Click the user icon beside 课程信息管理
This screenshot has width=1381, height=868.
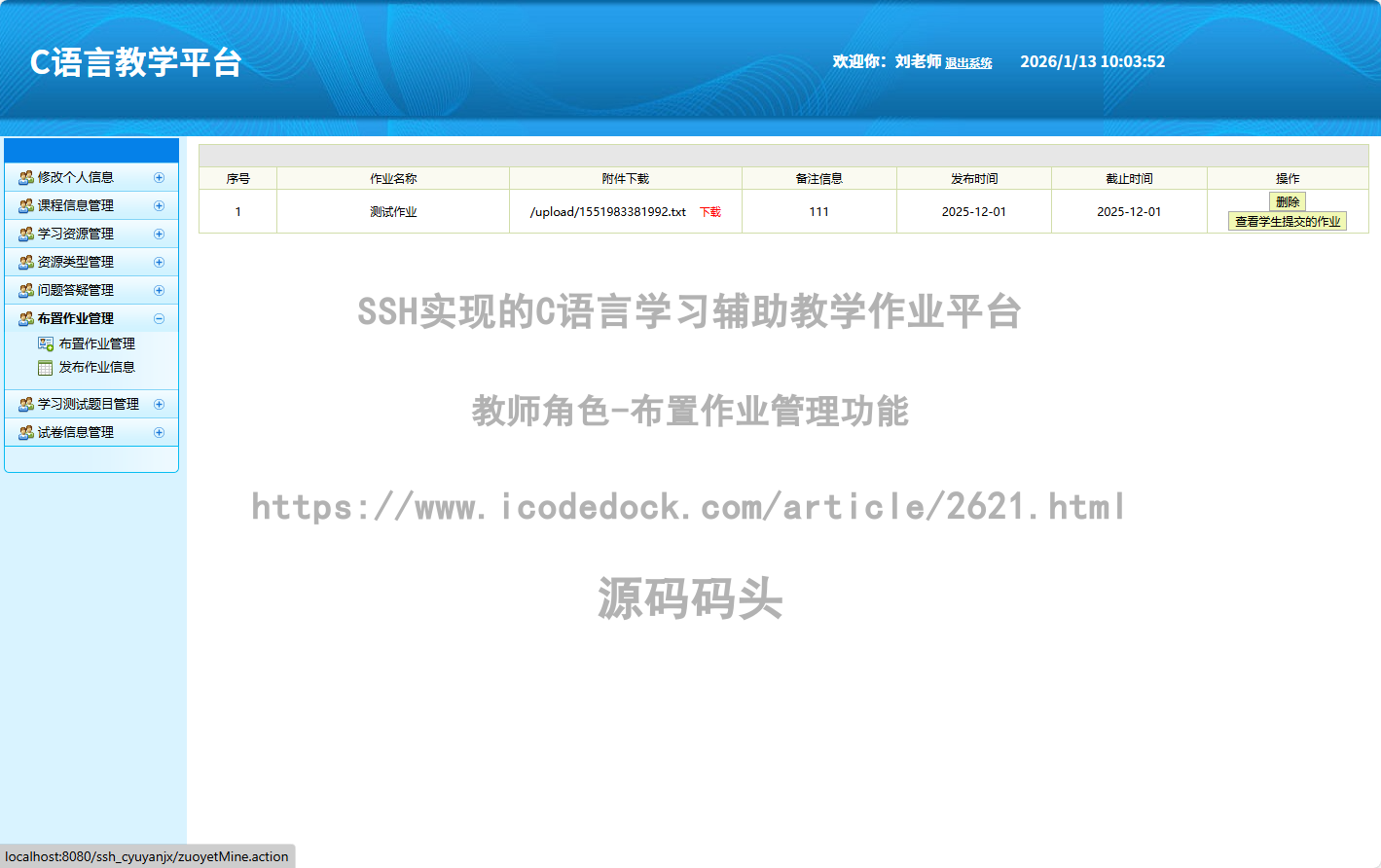coord(26,206)
